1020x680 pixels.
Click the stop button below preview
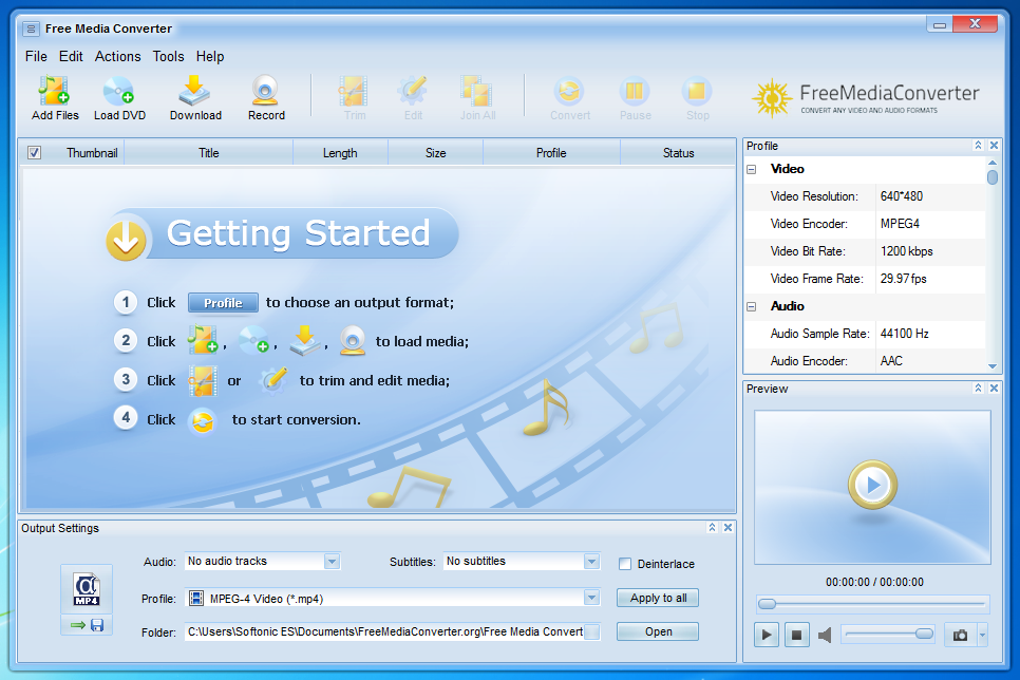[797, 635]
